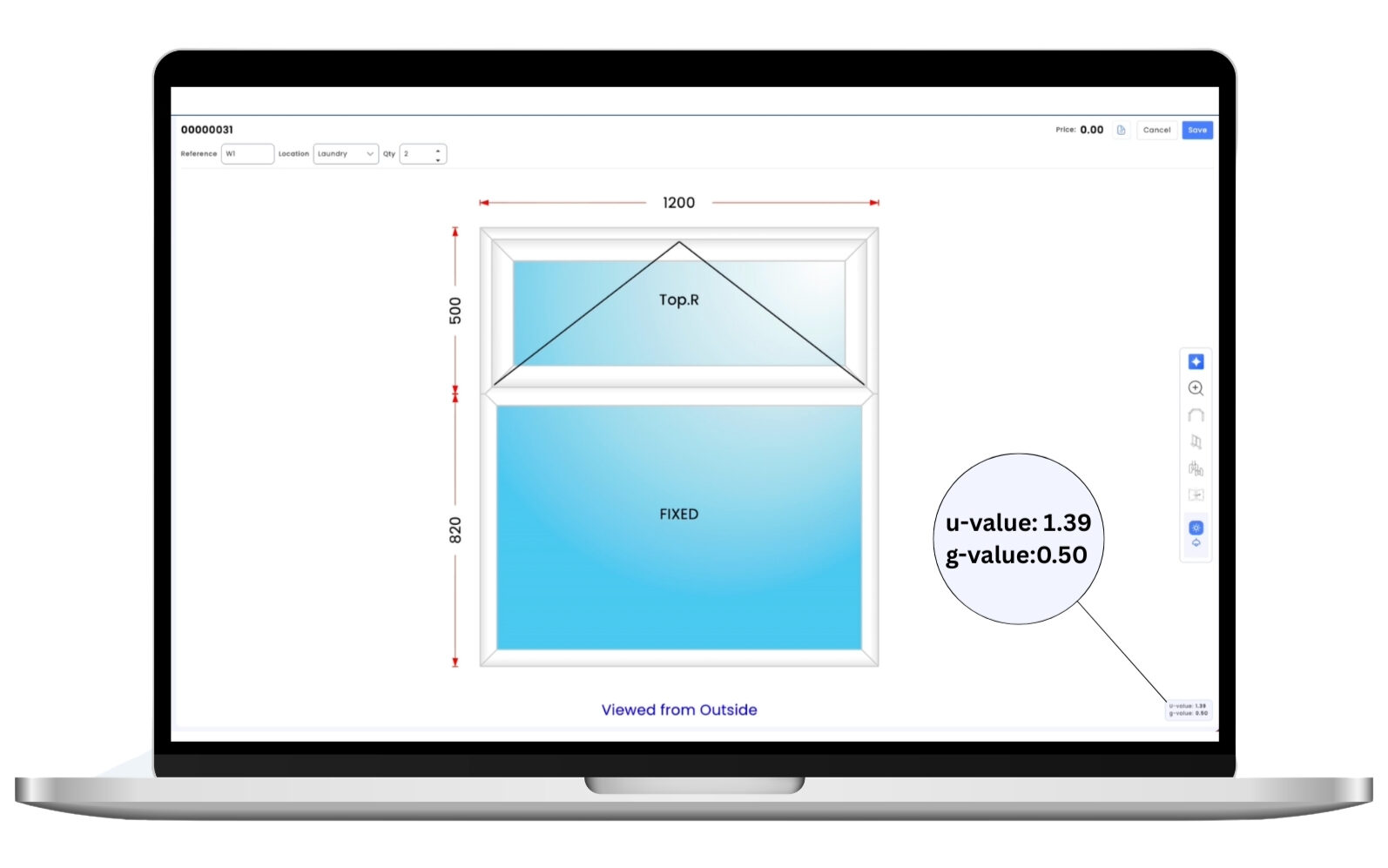Click the Price 0.00 value
The width and height of the screenshot is (1388, 868).
tap(1092, 130)
